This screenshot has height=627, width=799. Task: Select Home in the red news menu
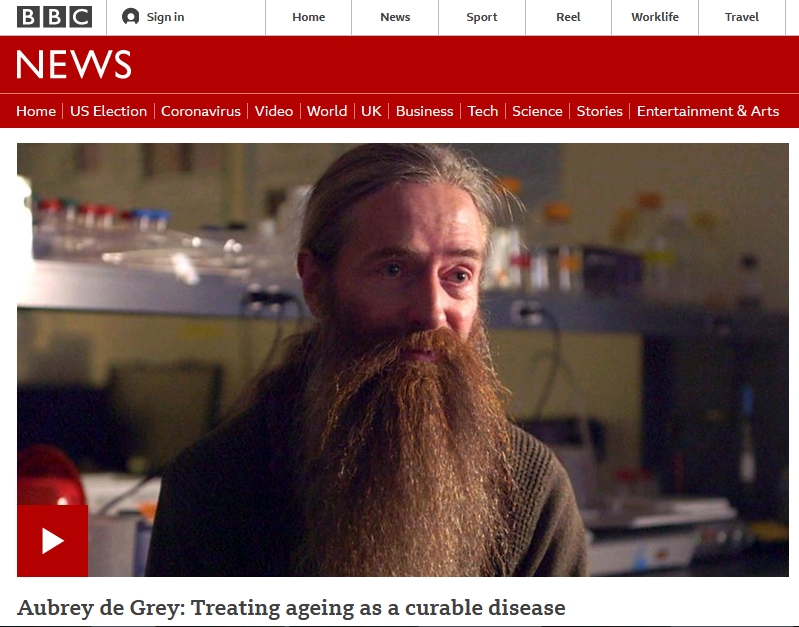[x=36, y=111]
